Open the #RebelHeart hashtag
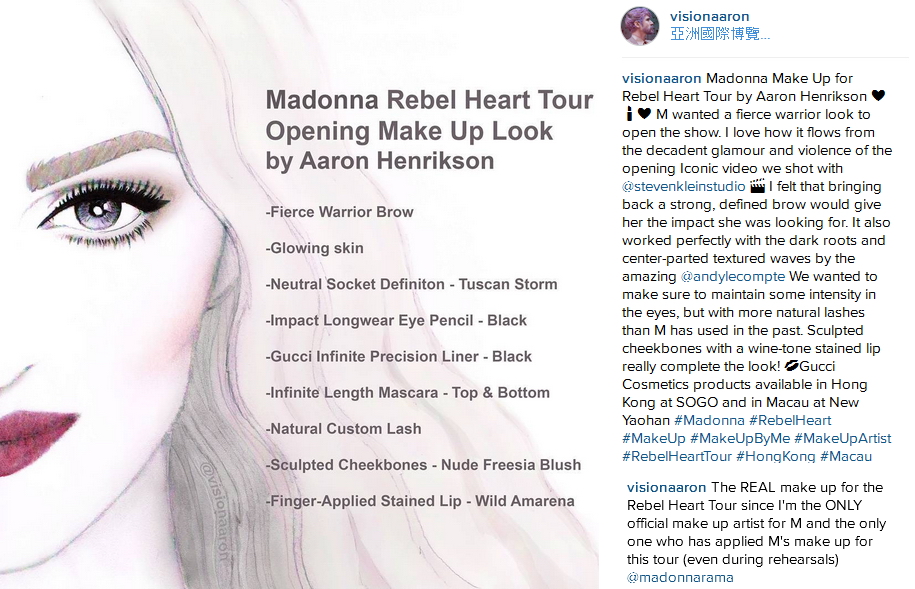The height and width of the screenshot is (589, 915). (x=790, y=420)
